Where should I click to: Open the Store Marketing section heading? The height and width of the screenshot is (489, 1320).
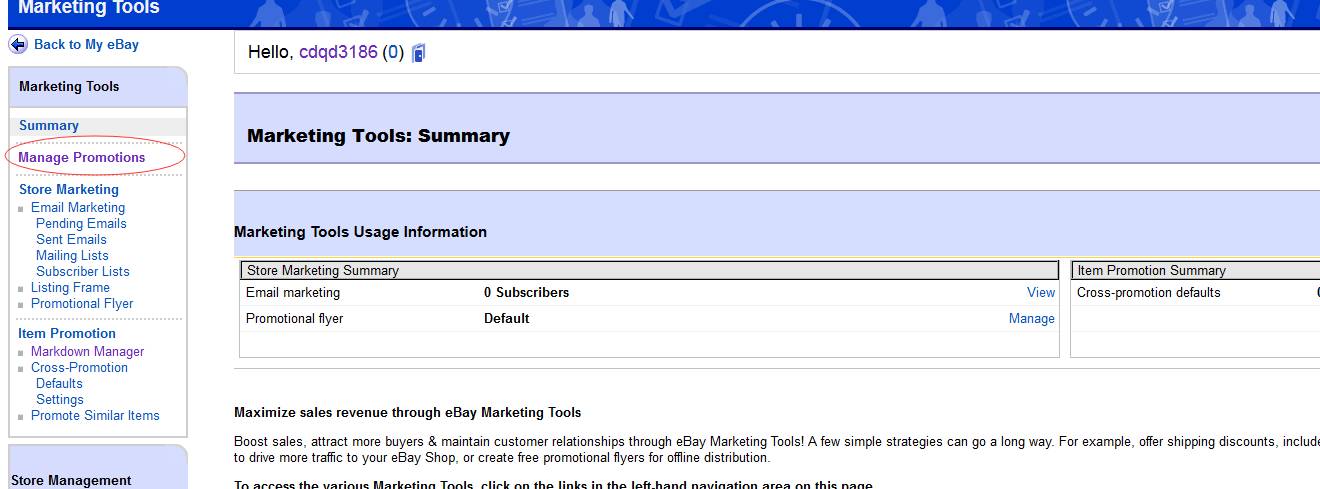[x=69, y=189]
